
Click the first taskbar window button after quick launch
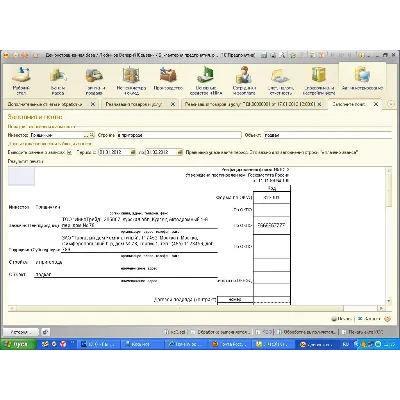99,344
